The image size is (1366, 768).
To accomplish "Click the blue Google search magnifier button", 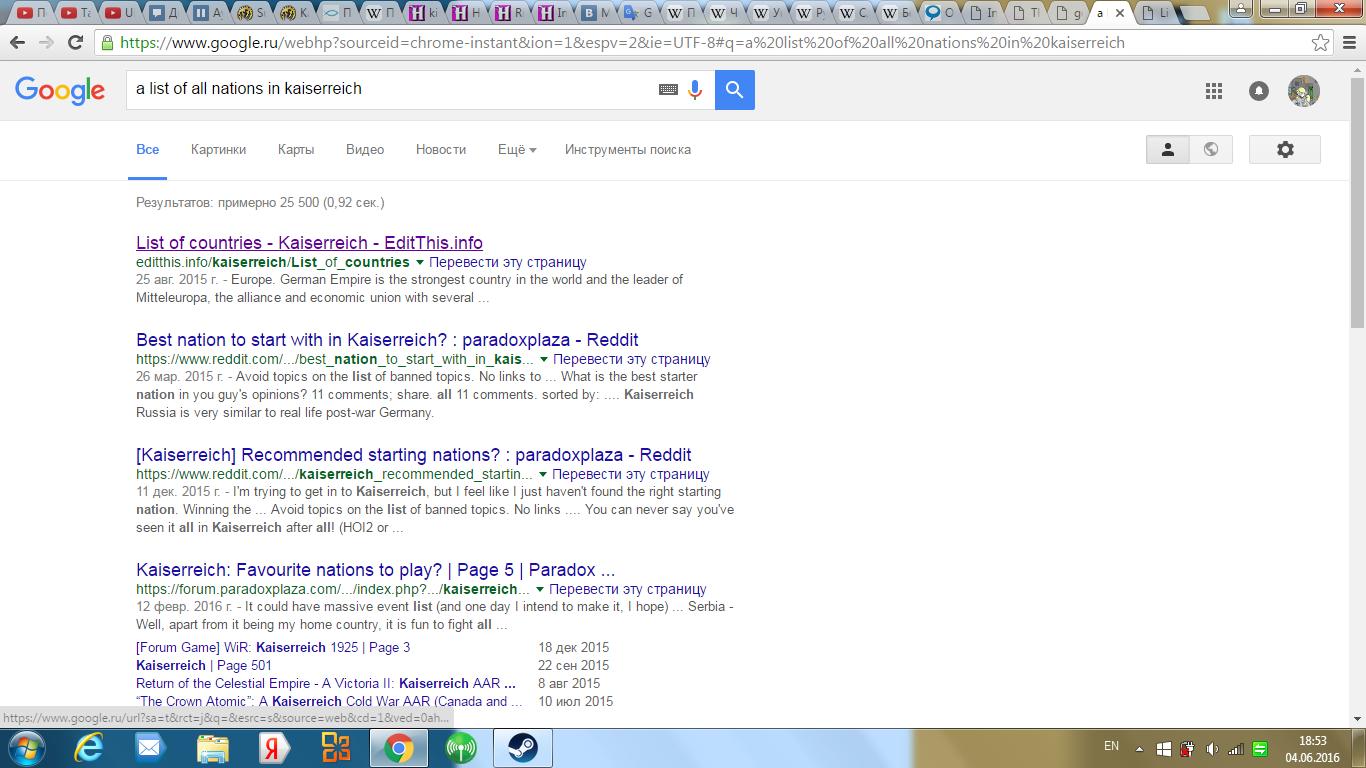I will pos(734,90).
